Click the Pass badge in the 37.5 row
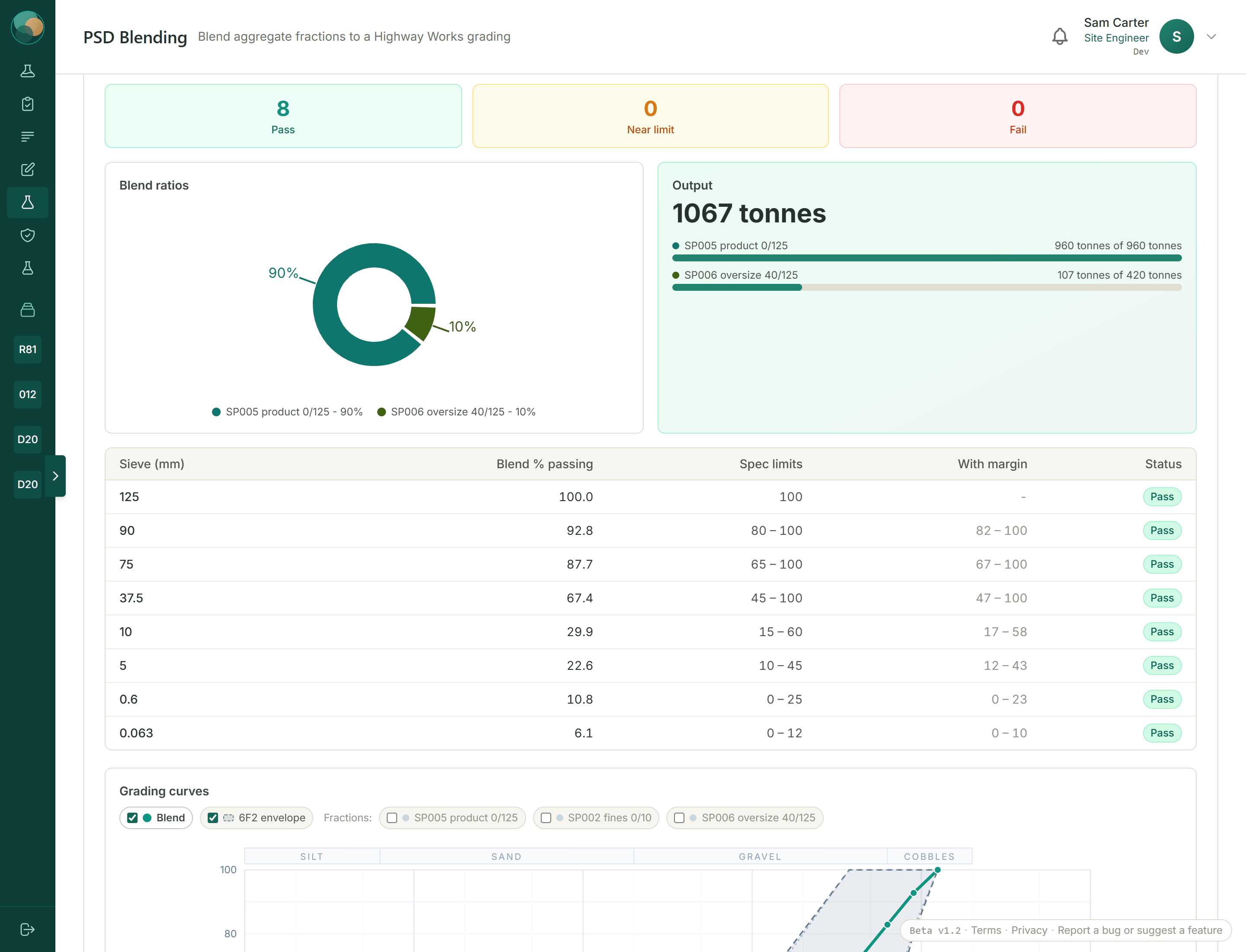Viewport: 1246px width, 952px height. tap(1162, 598)
